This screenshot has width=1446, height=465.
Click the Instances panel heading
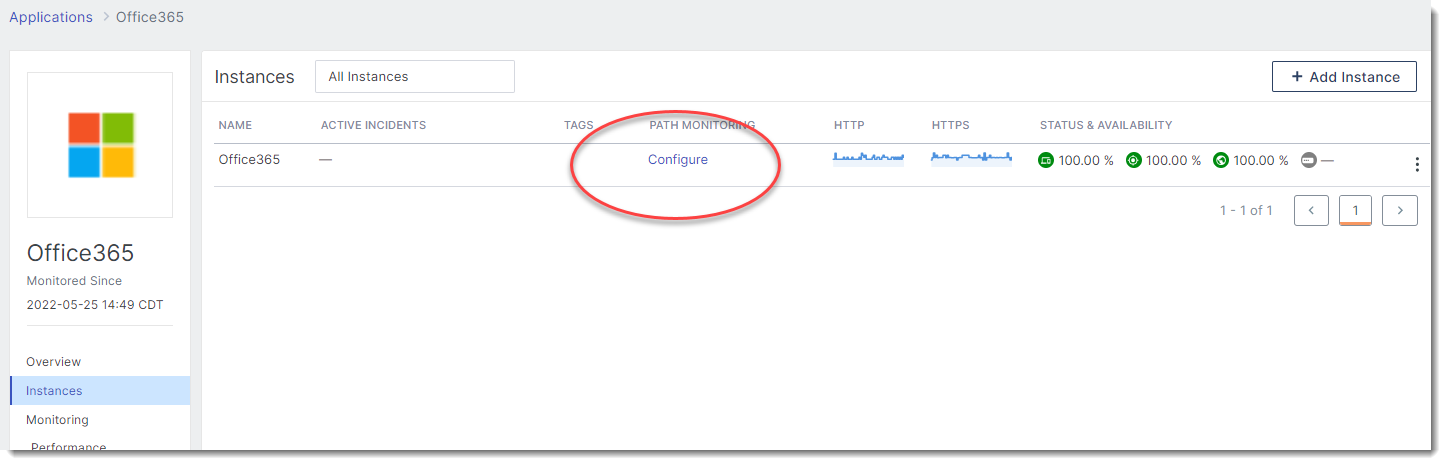click(255, 77)
